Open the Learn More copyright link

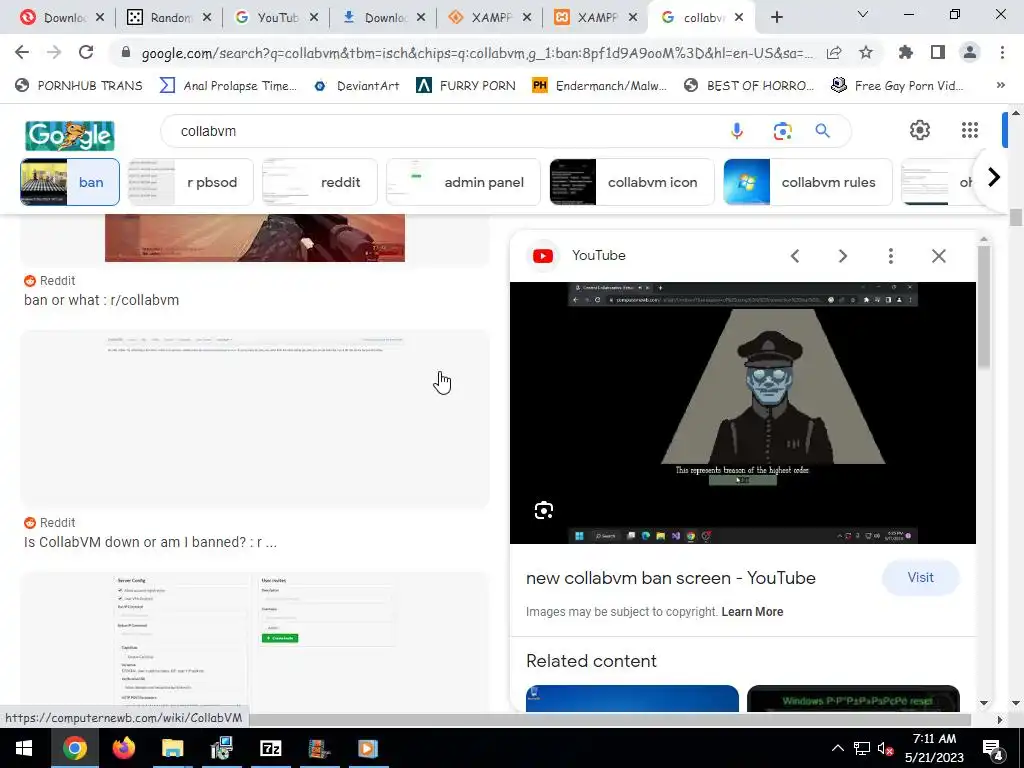(x=752, y=612)
